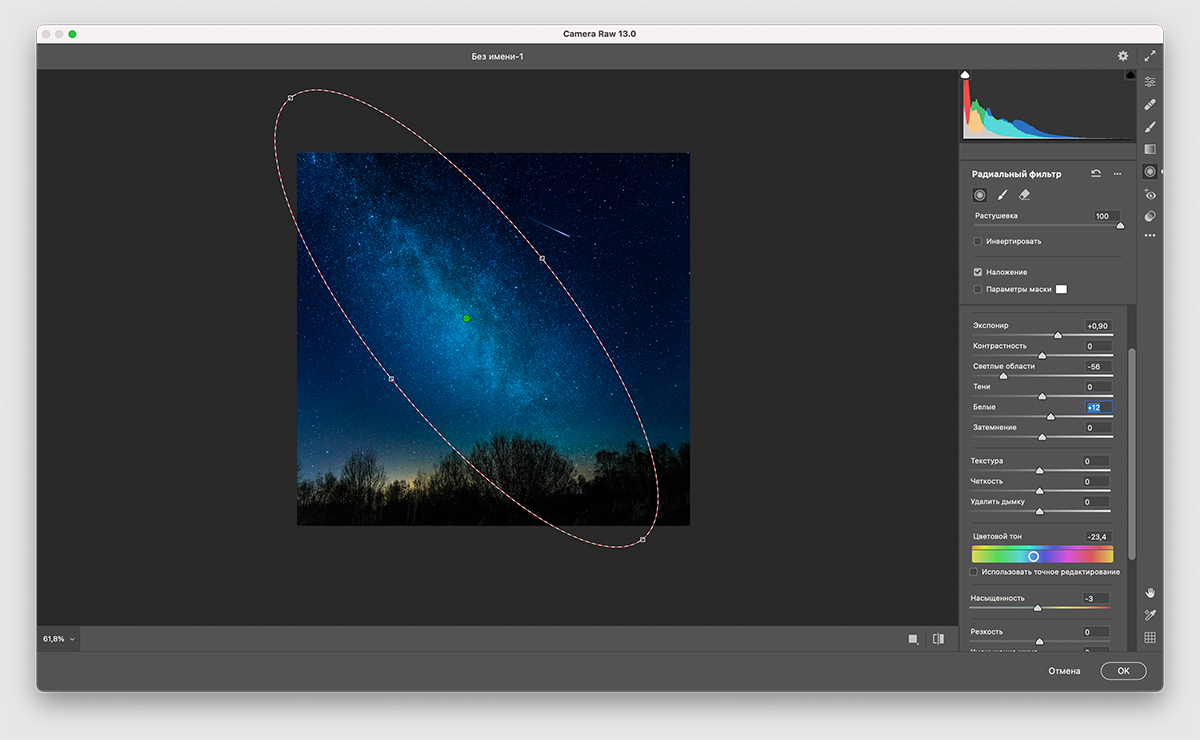Select the Hand tool
This screenshot has width=1200, height=740.
1150,593
